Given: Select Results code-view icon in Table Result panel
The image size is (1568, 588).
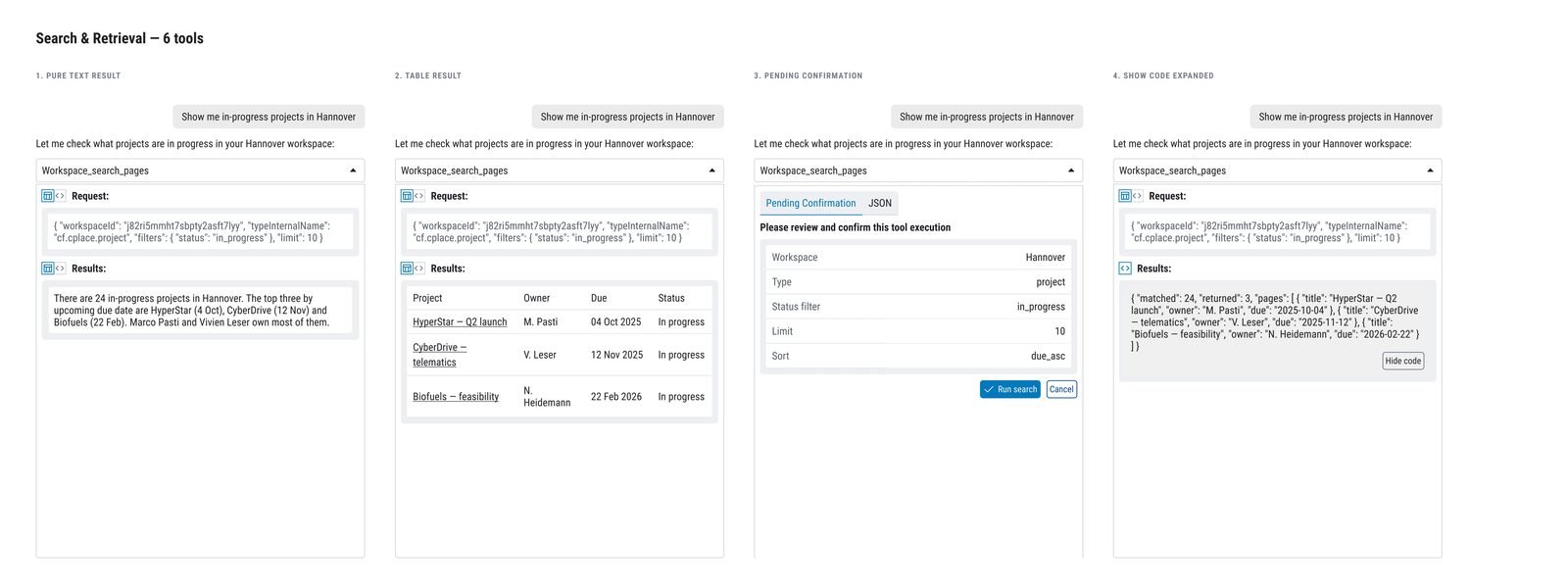Looking at the screenshot, I should point(419,269).
